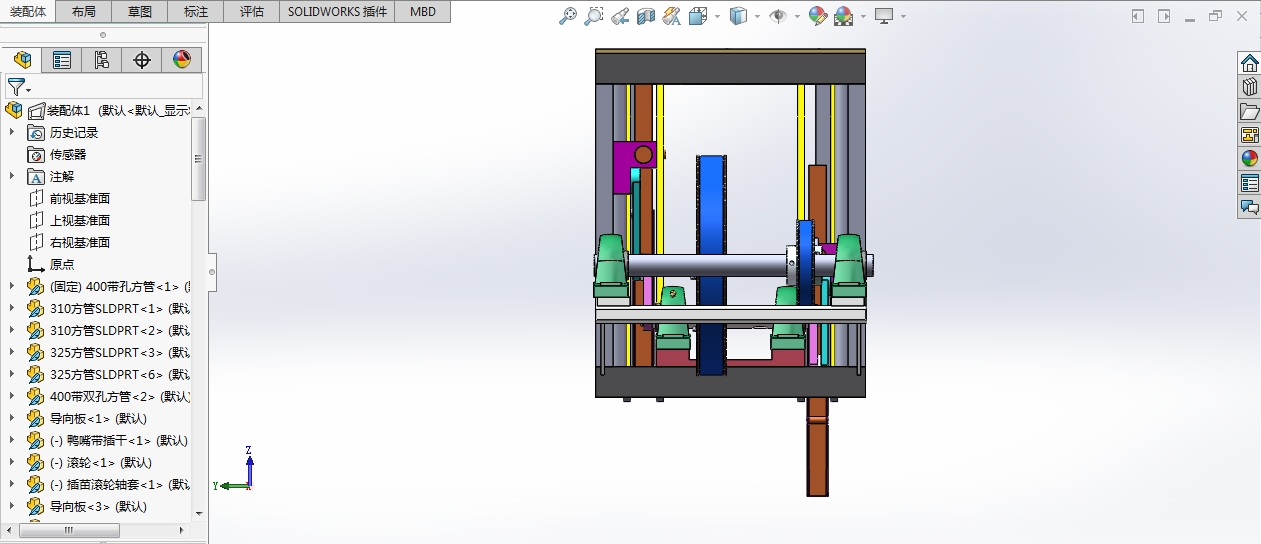
Task: Click the Previous View icon
Action: tap(620, 16)
